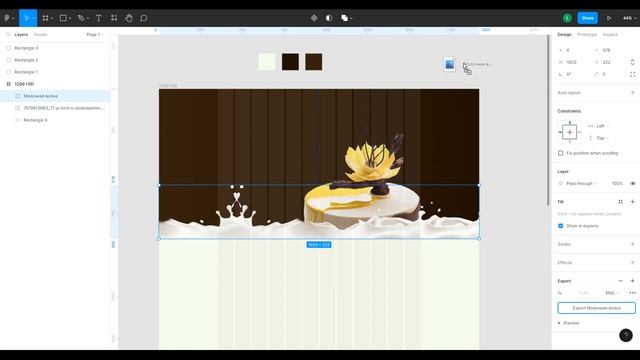Open vertical constraint Top dropdown
The height and width of the screenshot is (360, 640).
[x=602, y=138]
